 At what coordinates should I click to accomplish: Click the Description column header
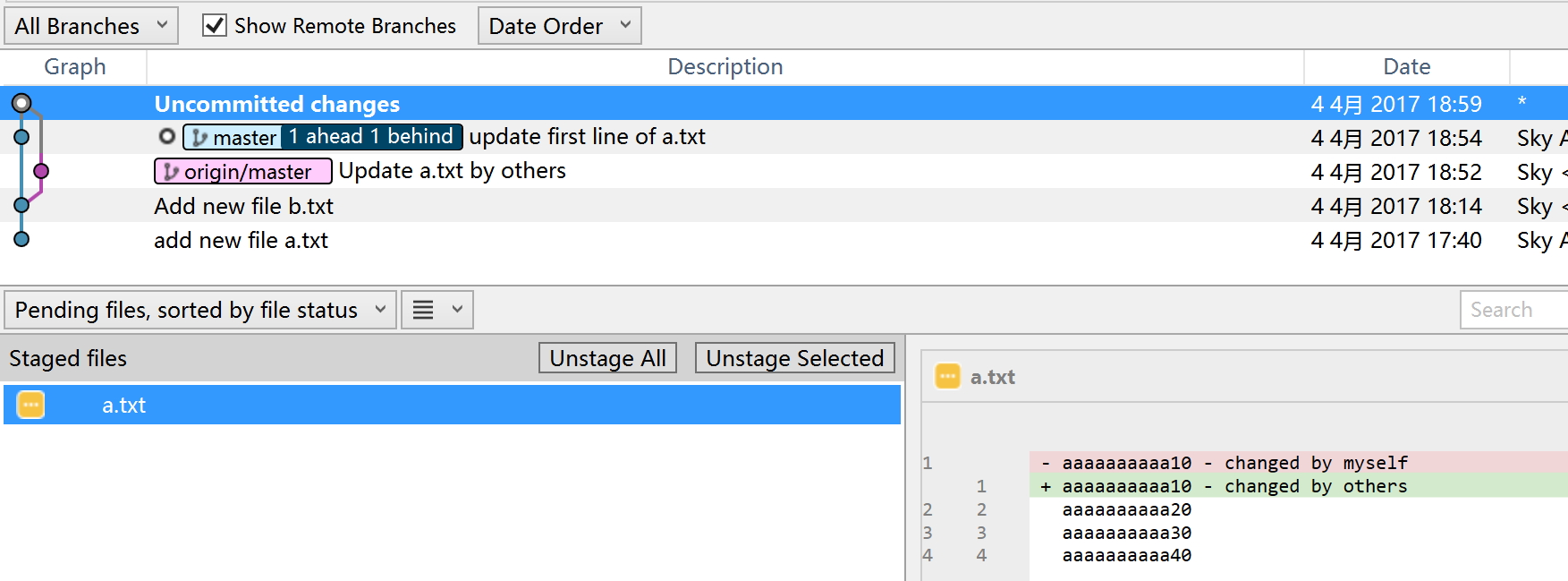pyautogui.click(x=725, y=67)
